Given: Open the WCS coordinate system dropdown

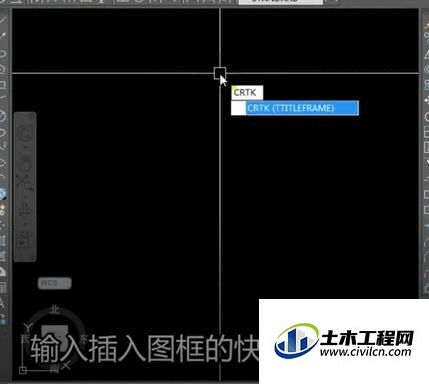Looking at the screenshot, I should (x=55, y=283).
